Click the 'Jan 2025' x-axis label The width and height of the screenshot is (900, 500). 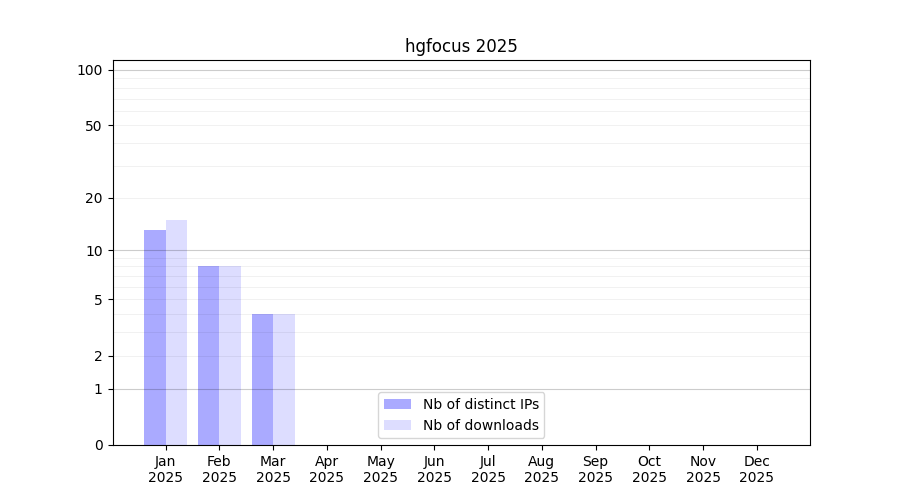[165, 469]
